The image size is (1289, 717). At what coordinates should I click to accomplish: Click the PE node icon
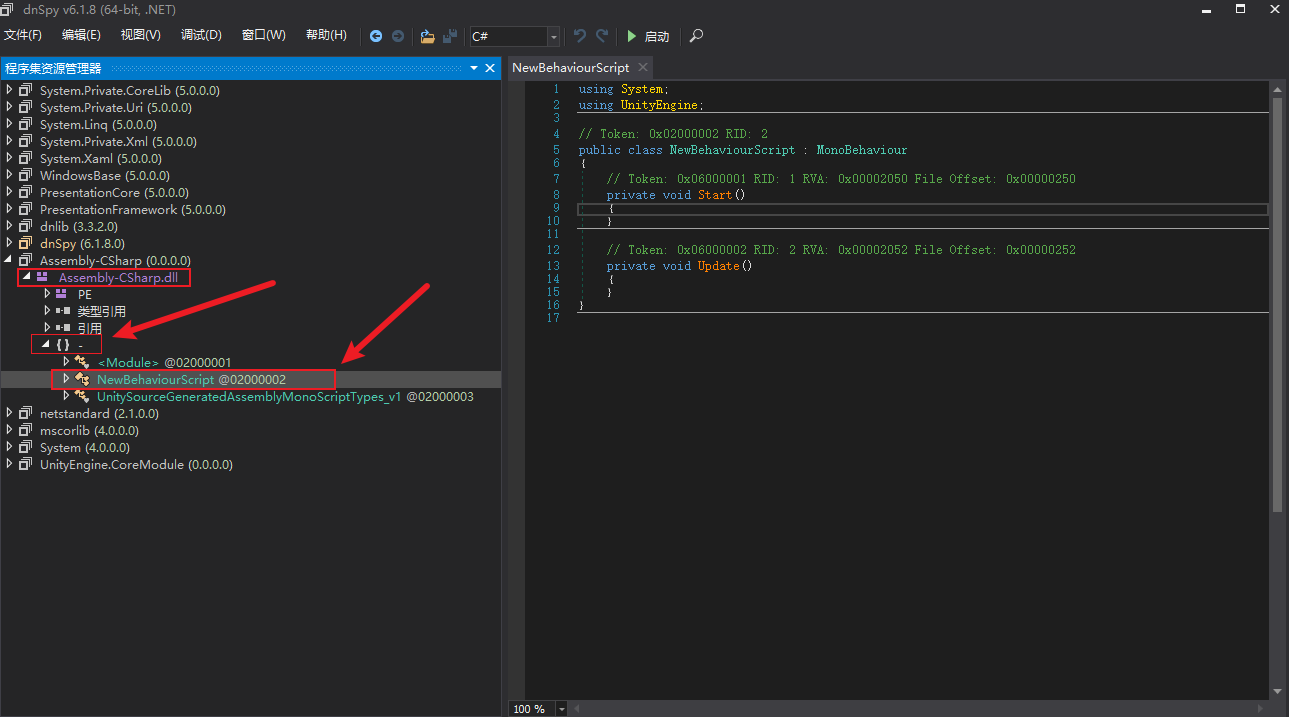(62, 294)
